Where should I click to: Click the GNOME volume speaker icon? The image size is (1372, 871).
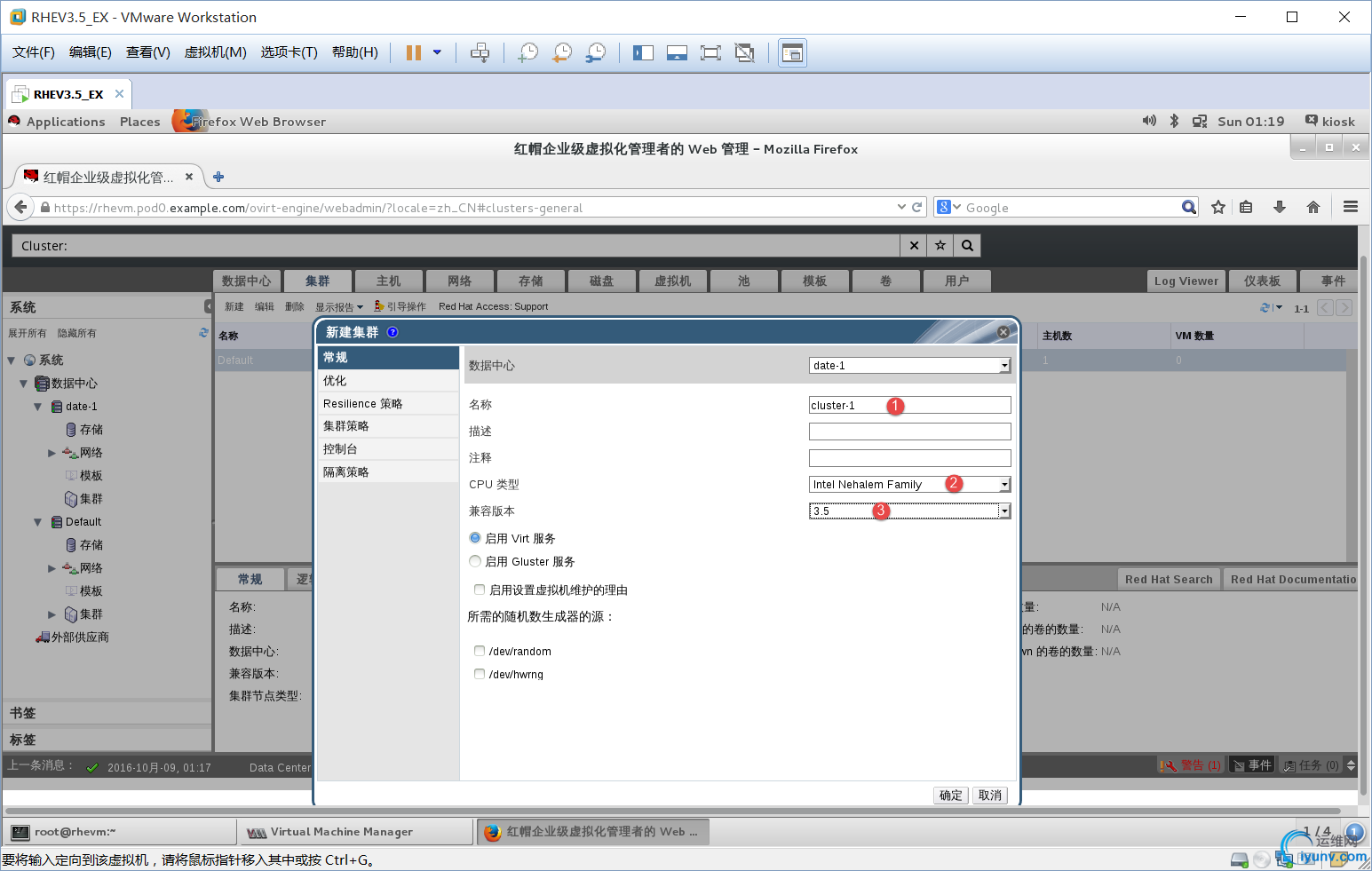coord(1149,121)
